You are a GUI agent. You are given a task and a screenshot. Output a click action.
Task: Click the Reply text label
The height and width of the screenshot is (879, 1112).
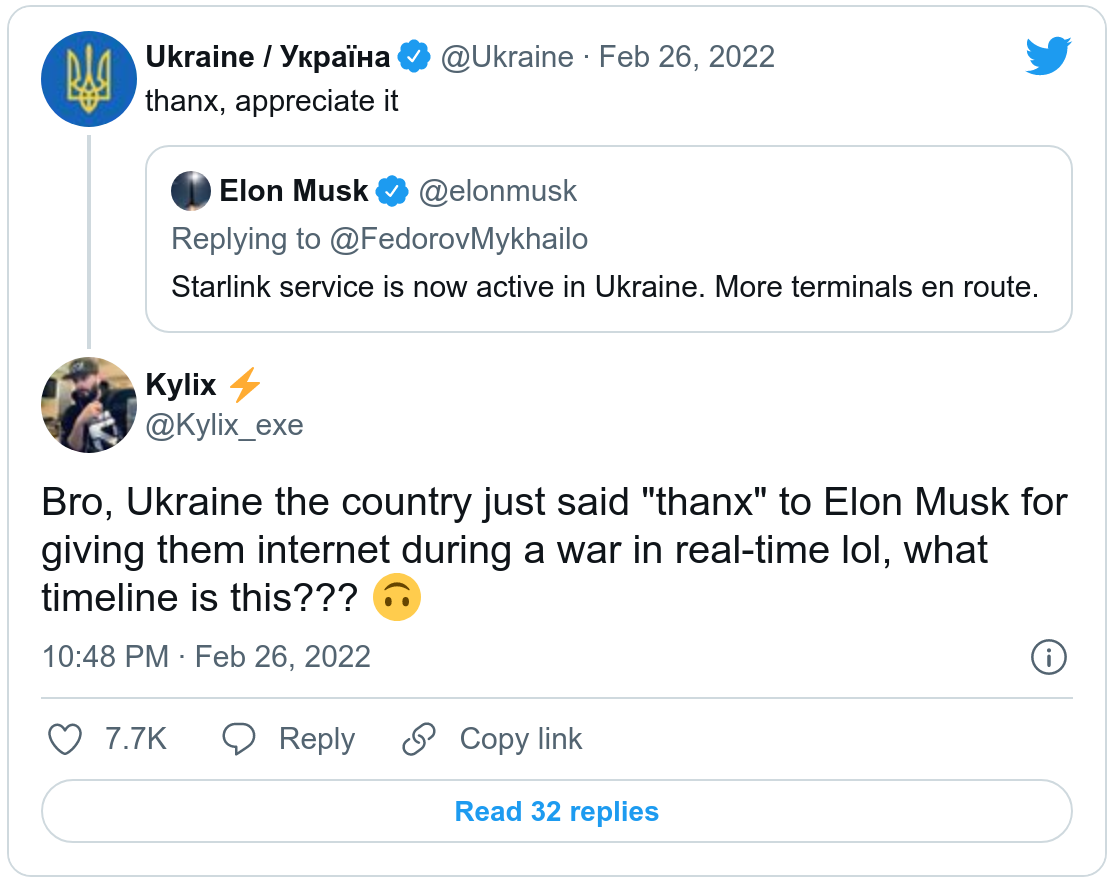(316, 739)
